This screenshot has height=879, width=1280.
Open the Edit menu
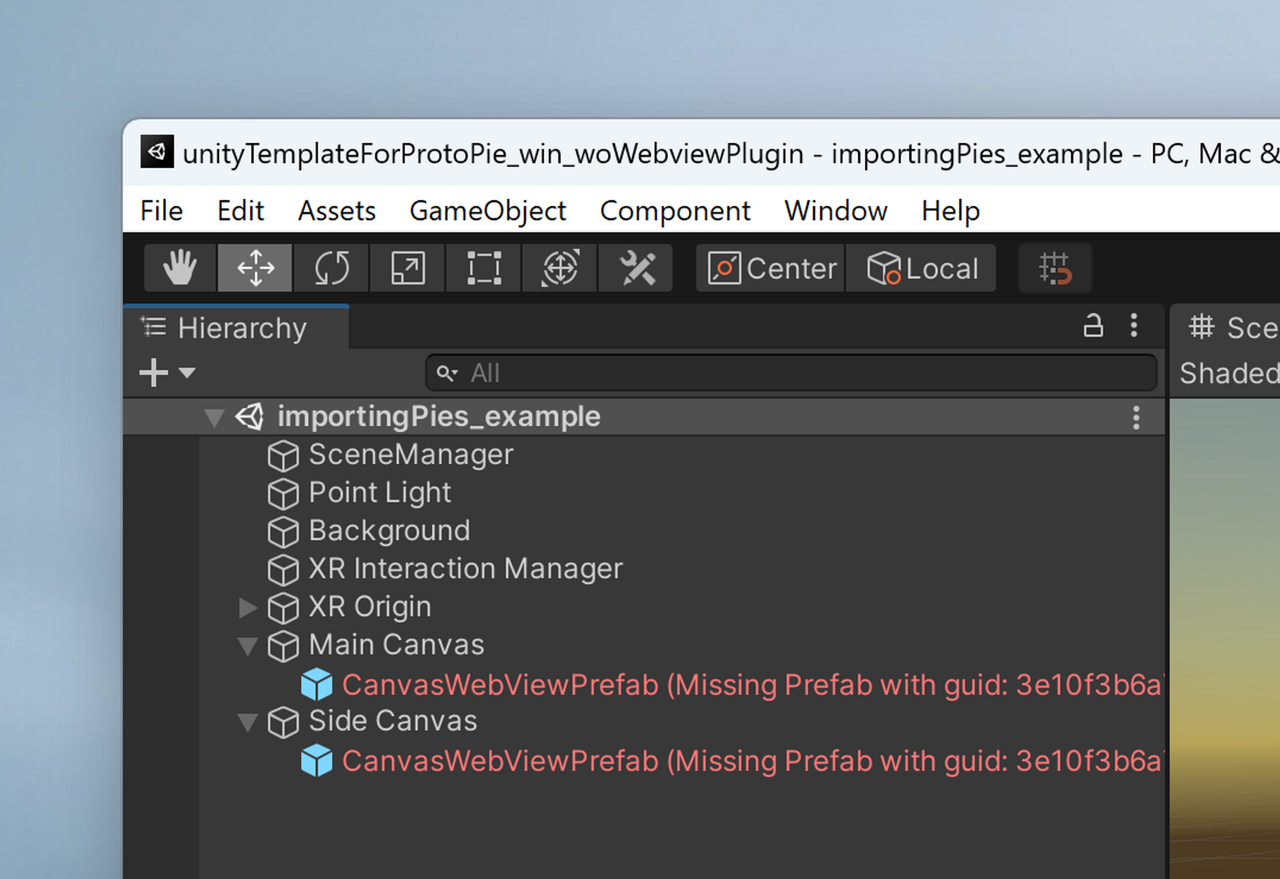tap(241, 211)
